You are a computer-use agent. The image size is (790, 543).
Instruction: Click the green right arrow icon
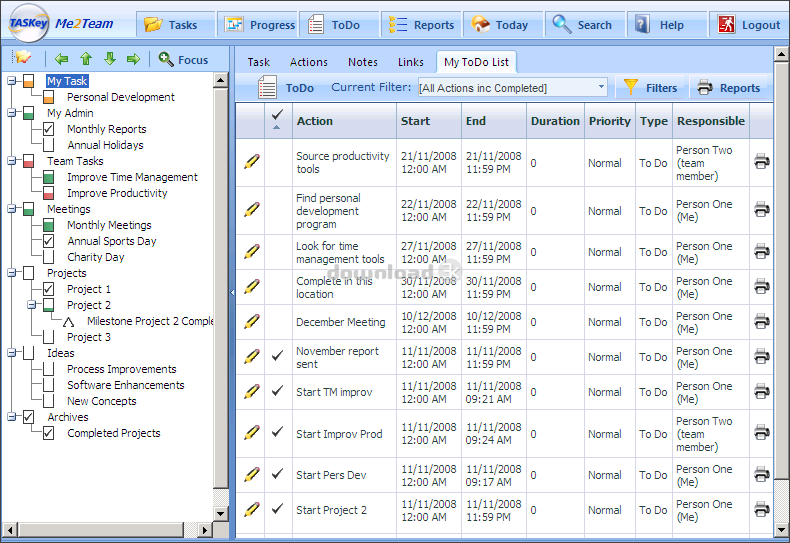pos(133,60)
